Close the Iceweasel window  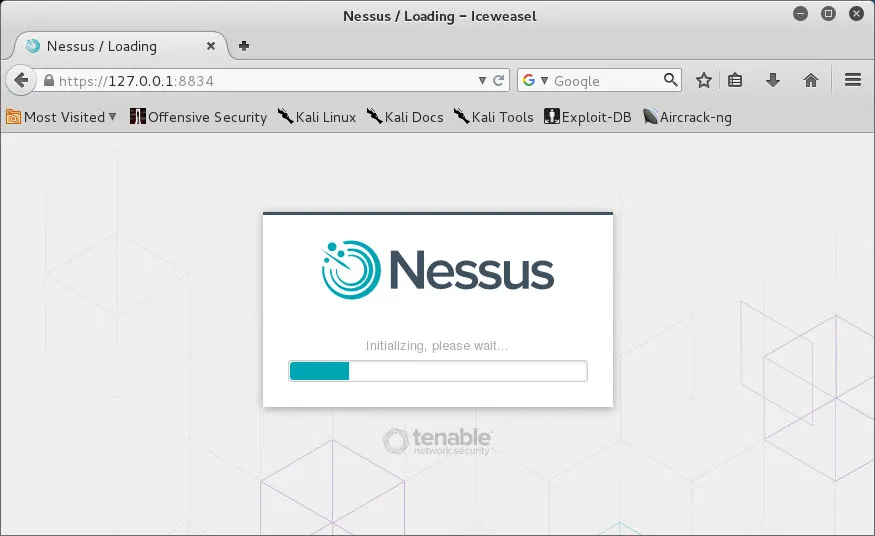(856, 13)
